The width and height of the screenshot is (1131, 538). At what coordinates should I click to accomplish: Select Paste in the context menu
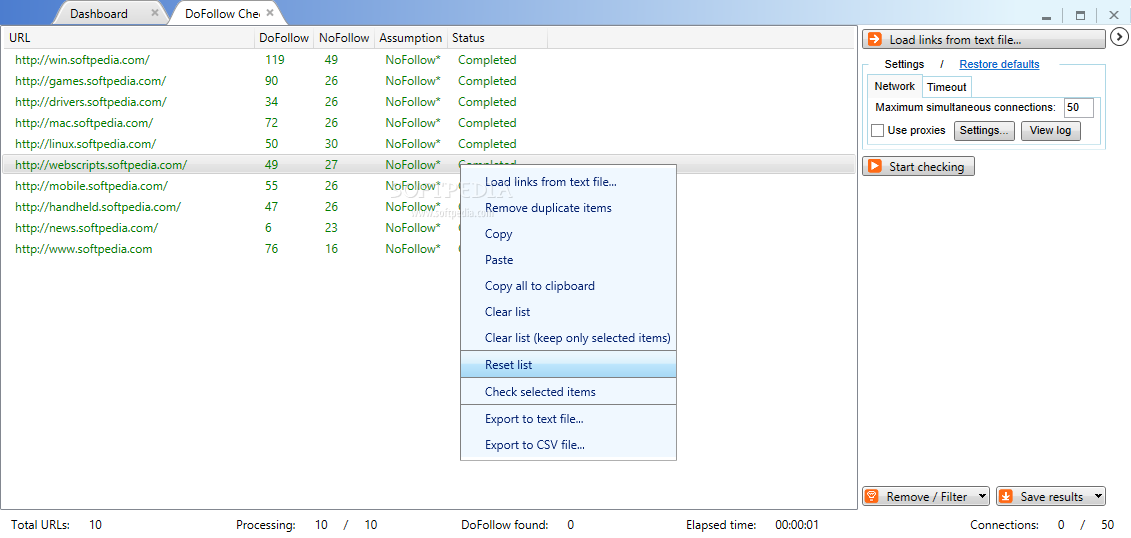point(568,260)
